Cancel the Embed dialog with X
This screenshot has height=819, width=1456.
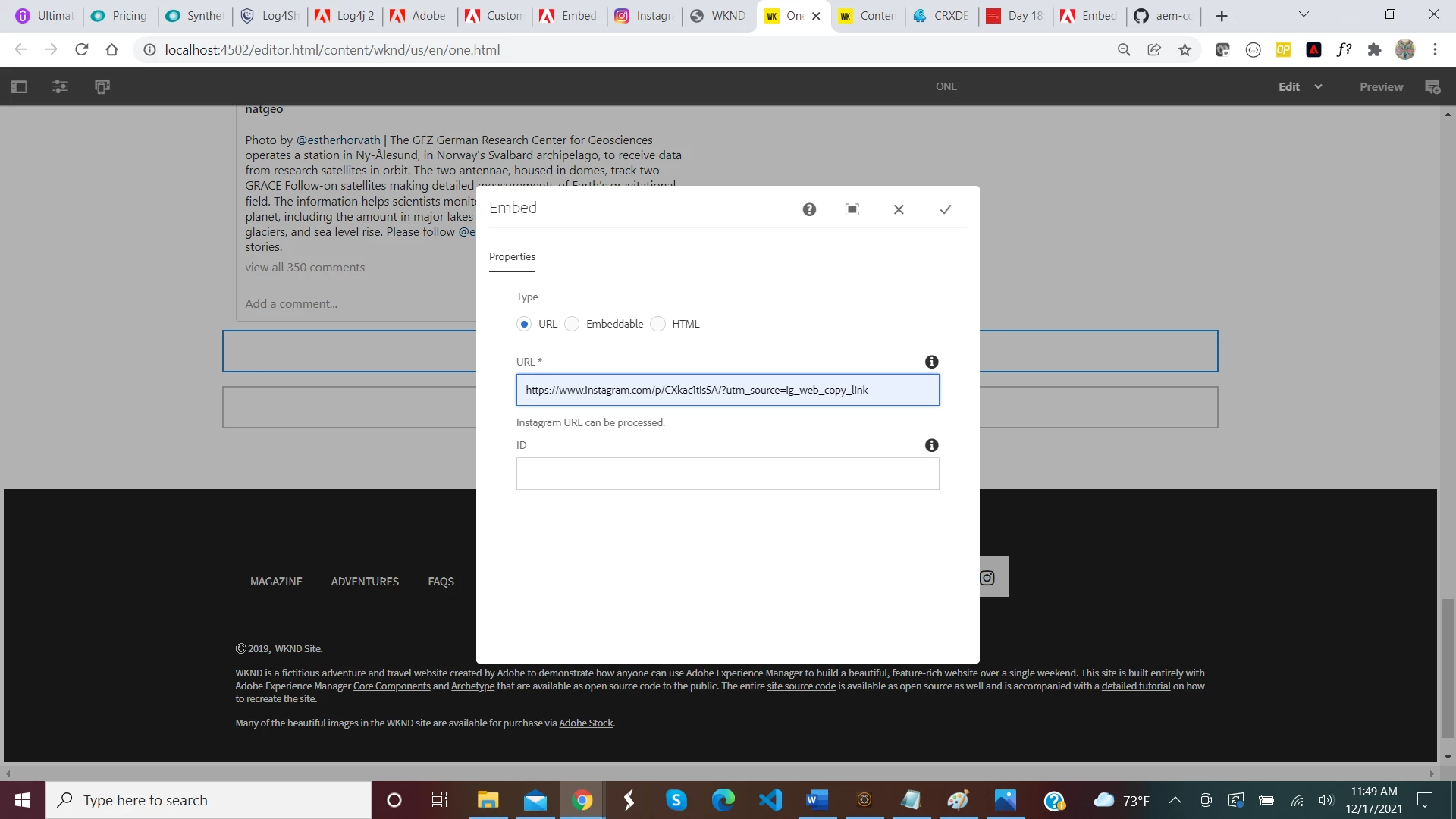(x=899, y=209)
